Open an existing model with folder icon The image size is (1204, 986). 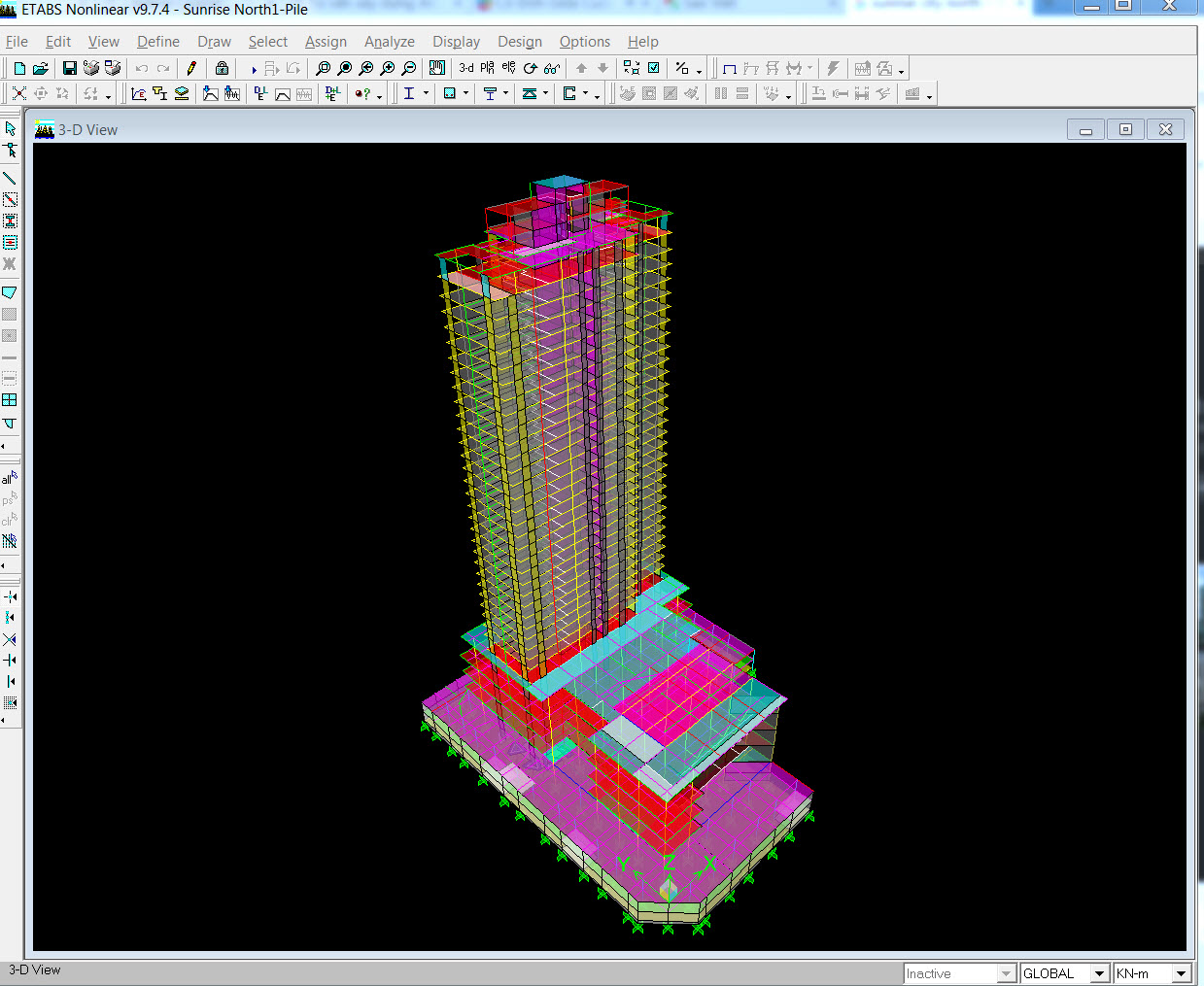(x=41, y=68)
